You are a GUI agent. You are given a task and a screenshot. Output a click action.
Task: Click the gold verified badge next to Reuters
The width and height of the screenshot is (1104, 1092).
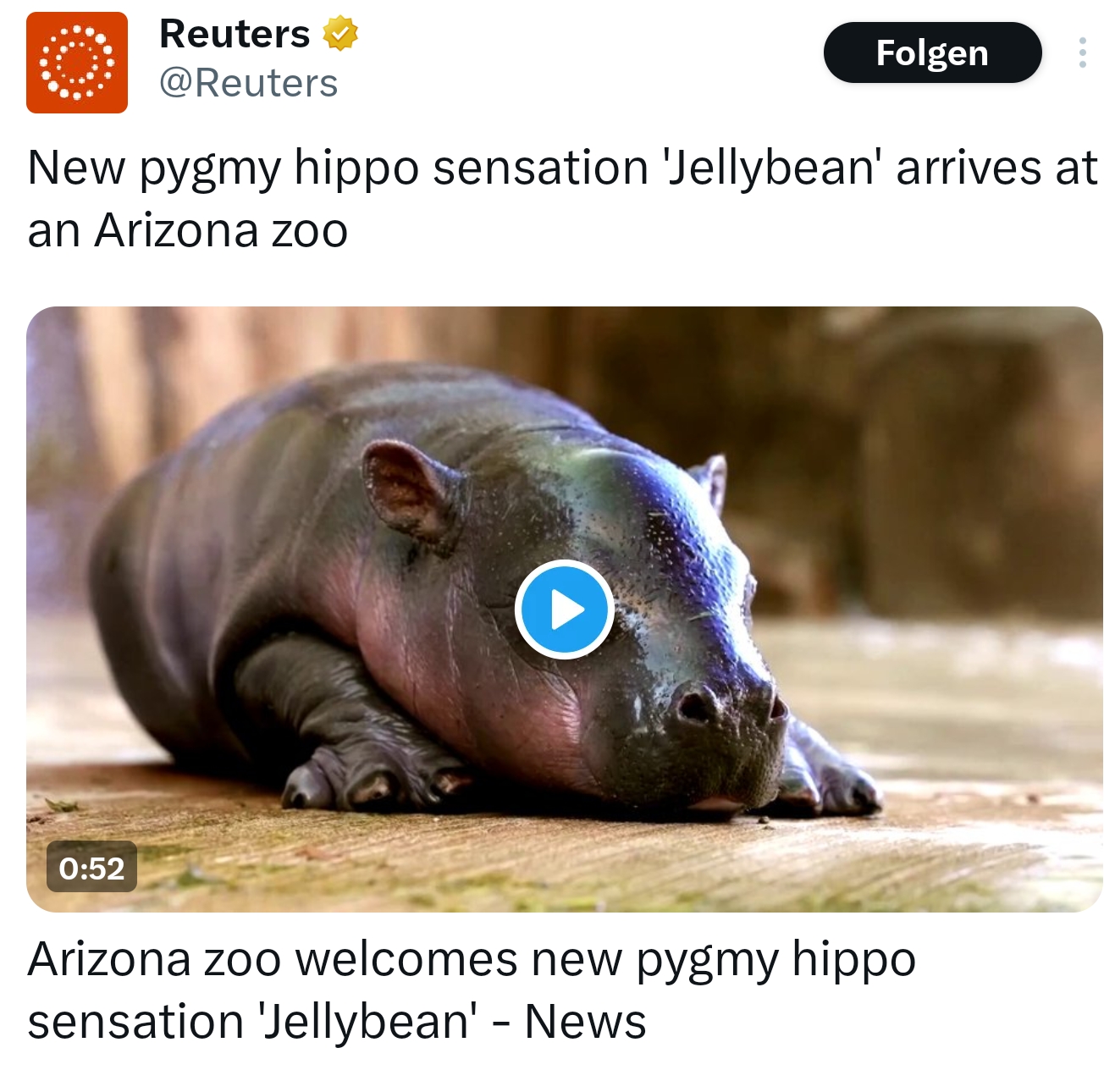point(339,34)
